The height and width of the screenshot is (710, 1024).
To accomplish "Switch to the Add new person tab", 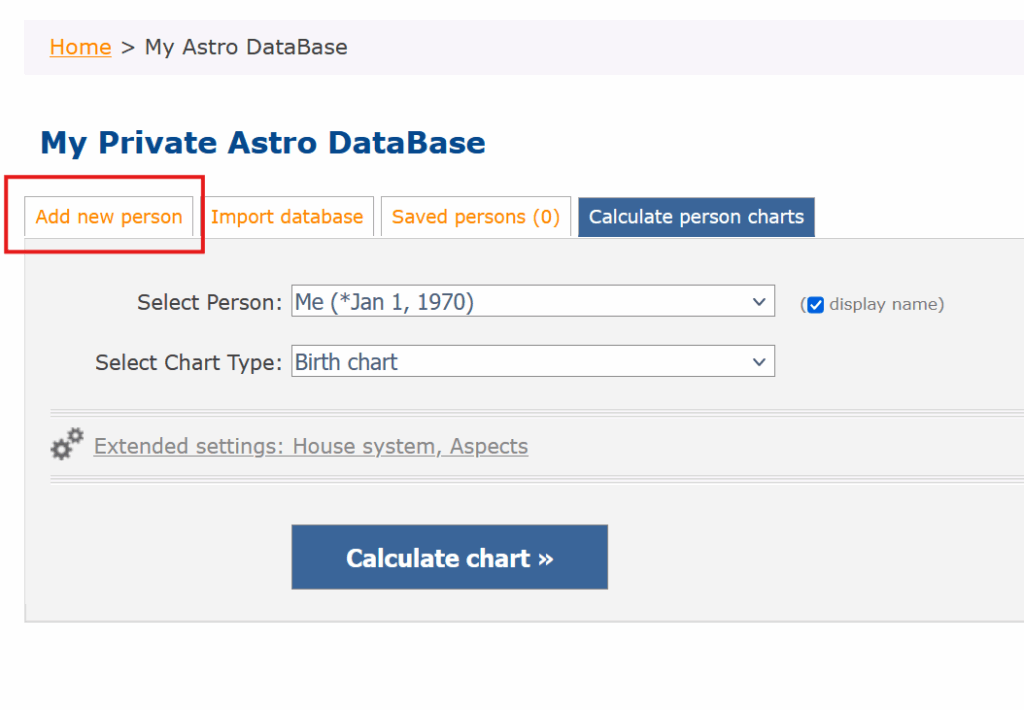I will coord(109,217).
